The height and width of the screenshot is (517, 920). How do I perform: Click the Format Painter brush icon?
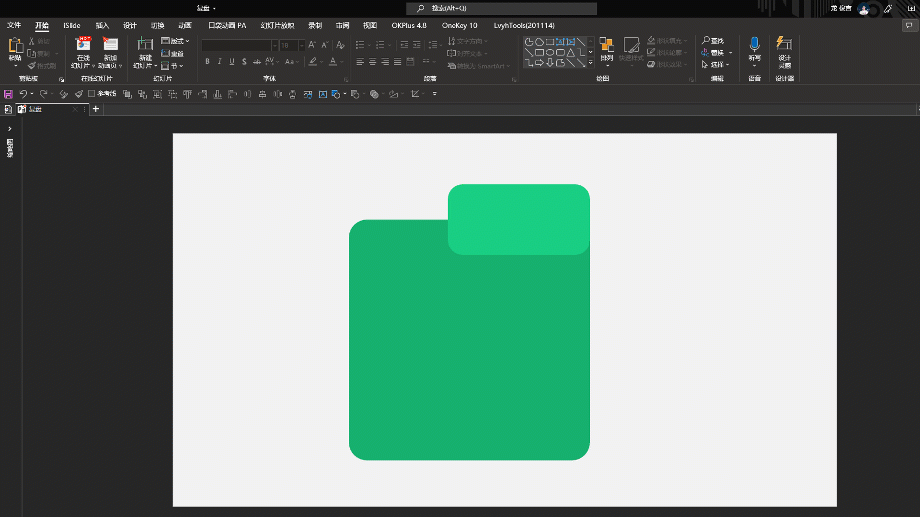pos(32,66)
